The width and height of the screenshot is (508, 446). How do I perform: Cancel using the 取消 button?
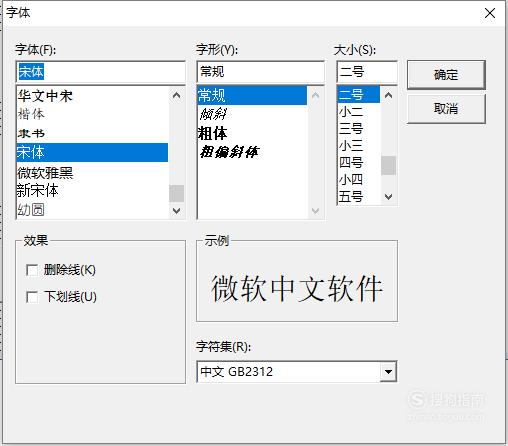pyautogui.click(x=446, y=109)
